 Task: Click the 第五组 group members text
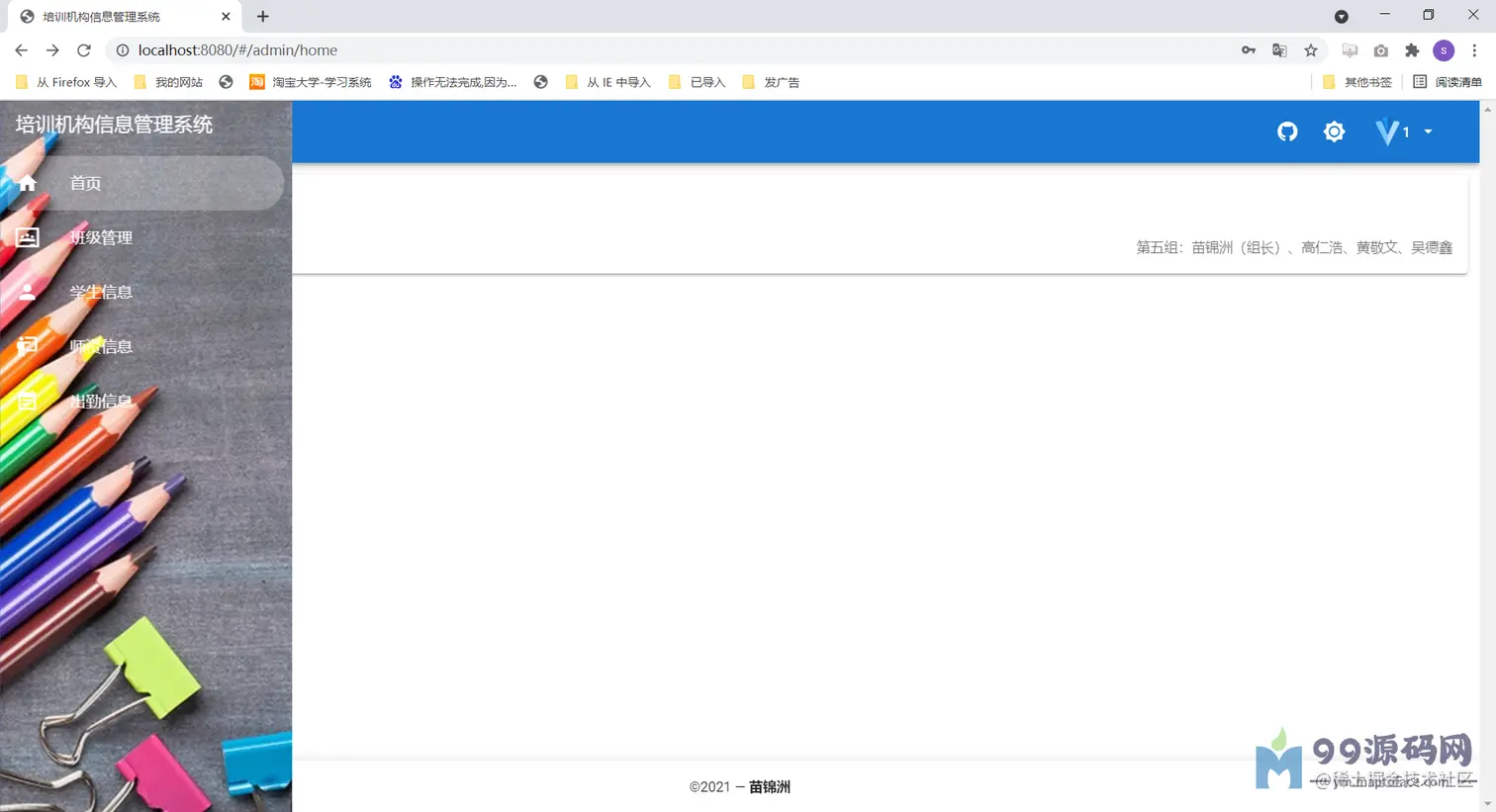click(1294, 247)
